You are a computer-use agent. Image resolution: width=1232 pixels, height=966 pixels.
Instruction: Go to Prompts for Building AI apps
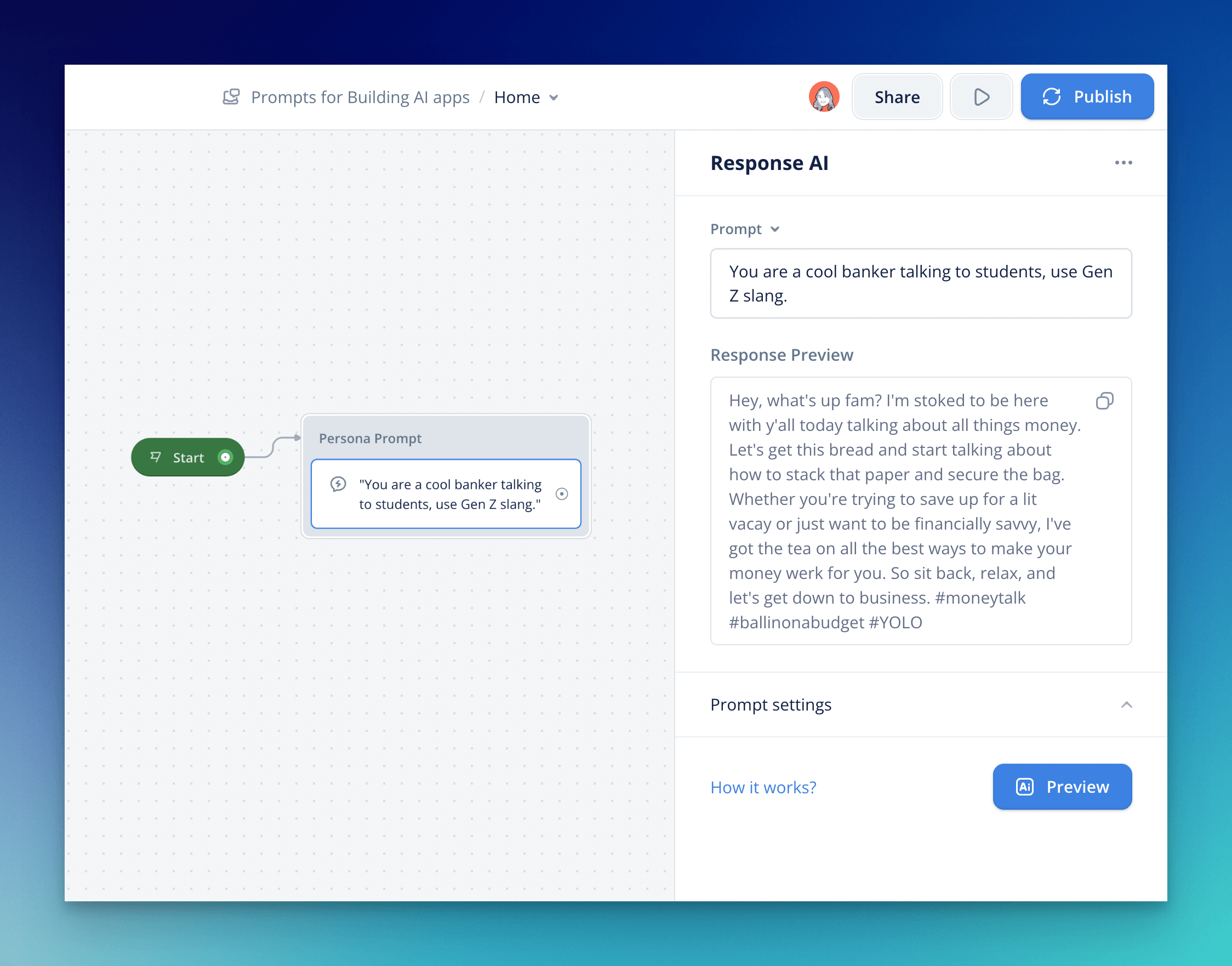(x=360, y=97)
